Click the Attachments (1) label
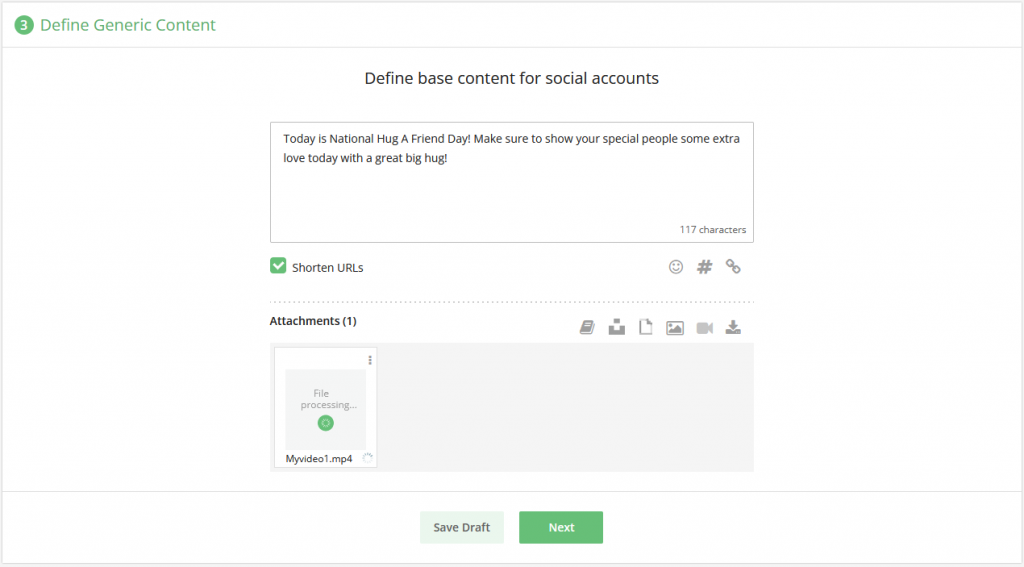 pyautogui.click(x=313, y=321)
